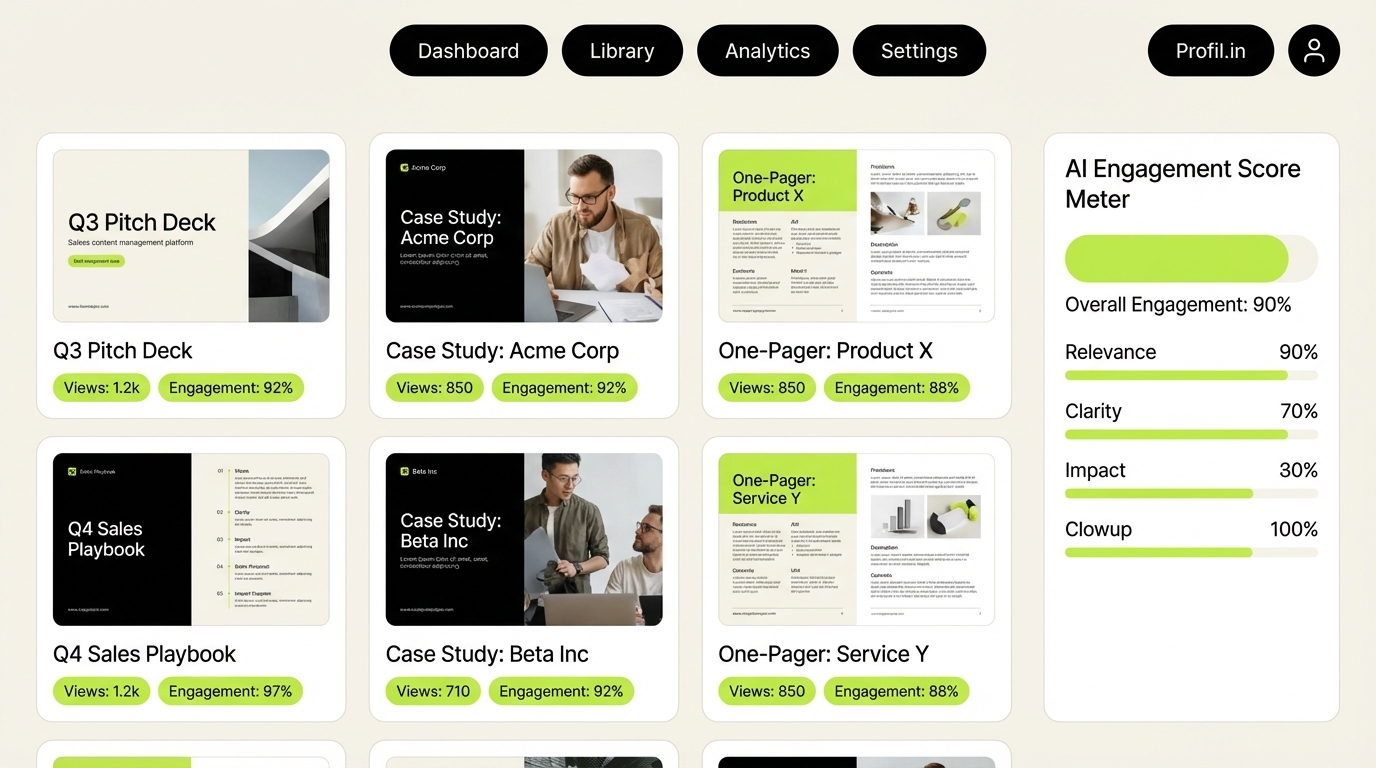
Task: Open the Q4 Sales Playbook thumbnail
Action: coord(191,538)
